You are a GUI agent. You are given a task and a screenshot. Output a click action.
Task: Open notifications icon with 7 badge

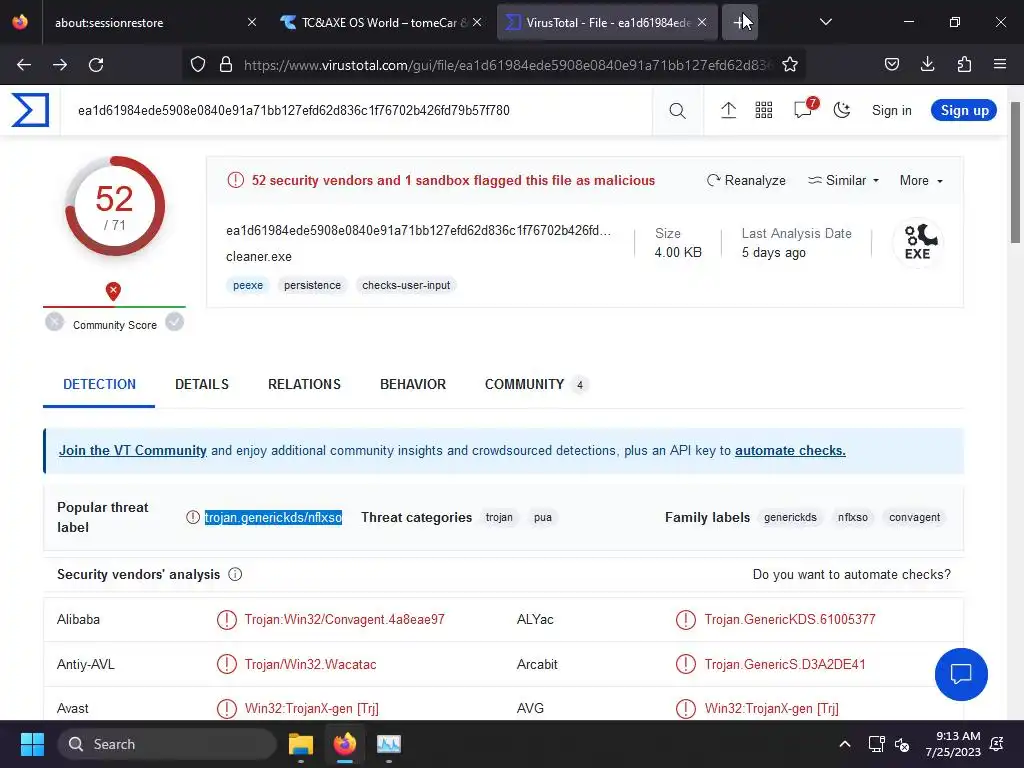click(x=805, y=108)
